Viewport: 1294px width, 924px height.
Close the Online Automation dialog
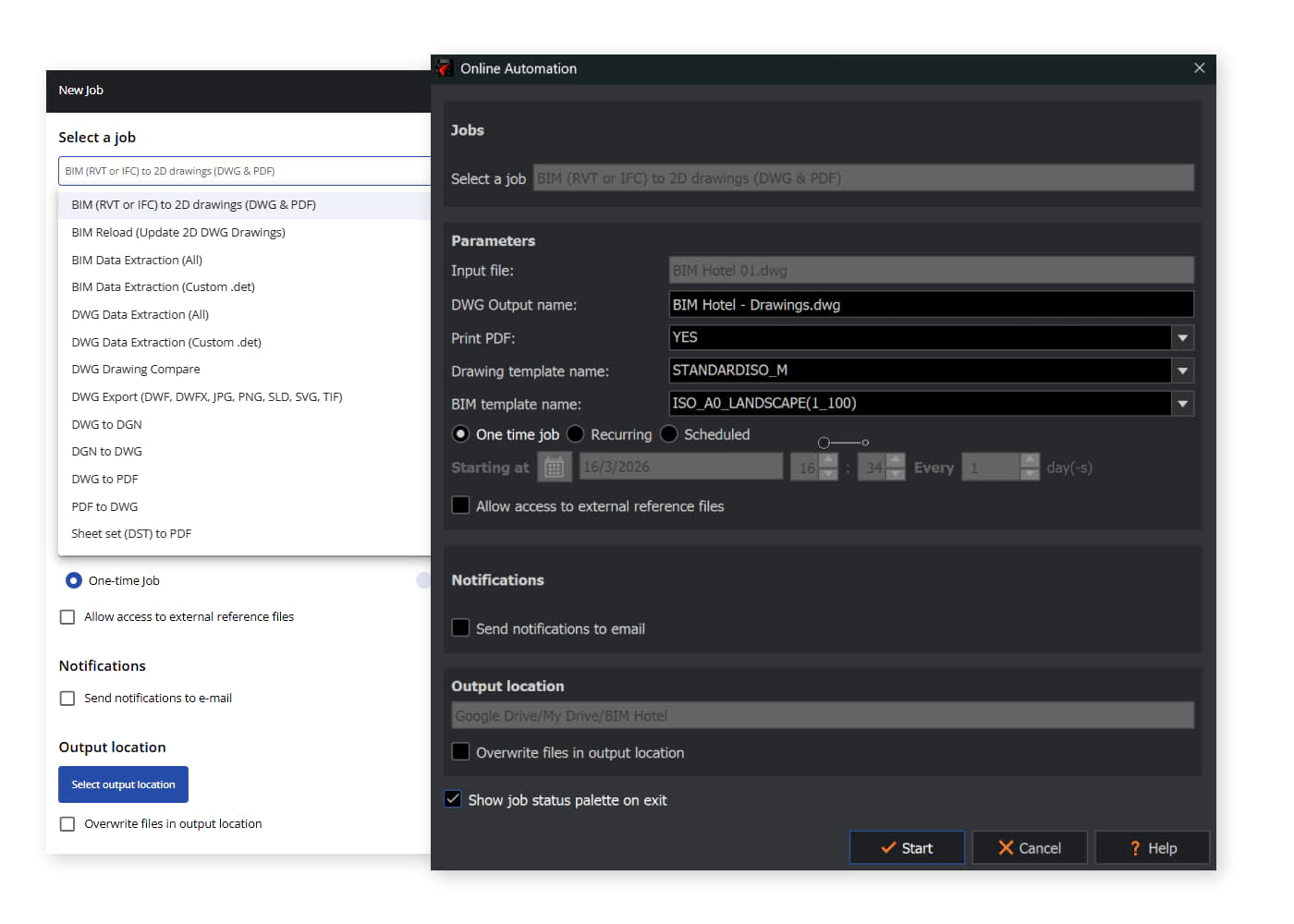(1199, 68)
